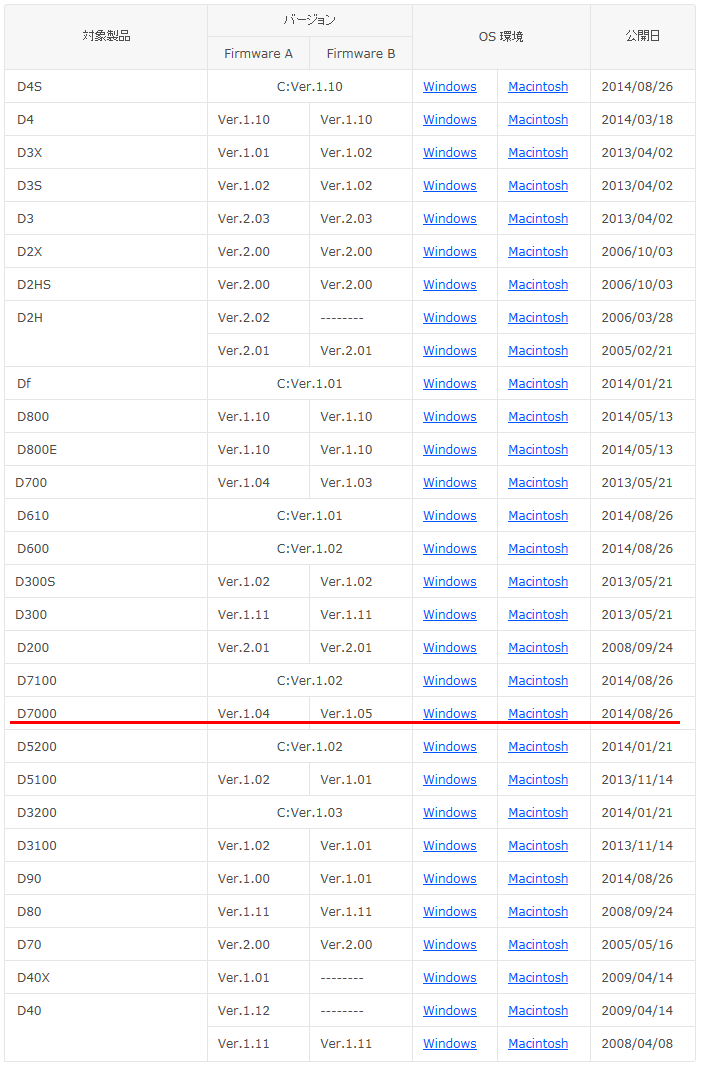This screenshot has height=1067, width=701.
Task: Open the Macintosh download for D800E
Action: 538,449
